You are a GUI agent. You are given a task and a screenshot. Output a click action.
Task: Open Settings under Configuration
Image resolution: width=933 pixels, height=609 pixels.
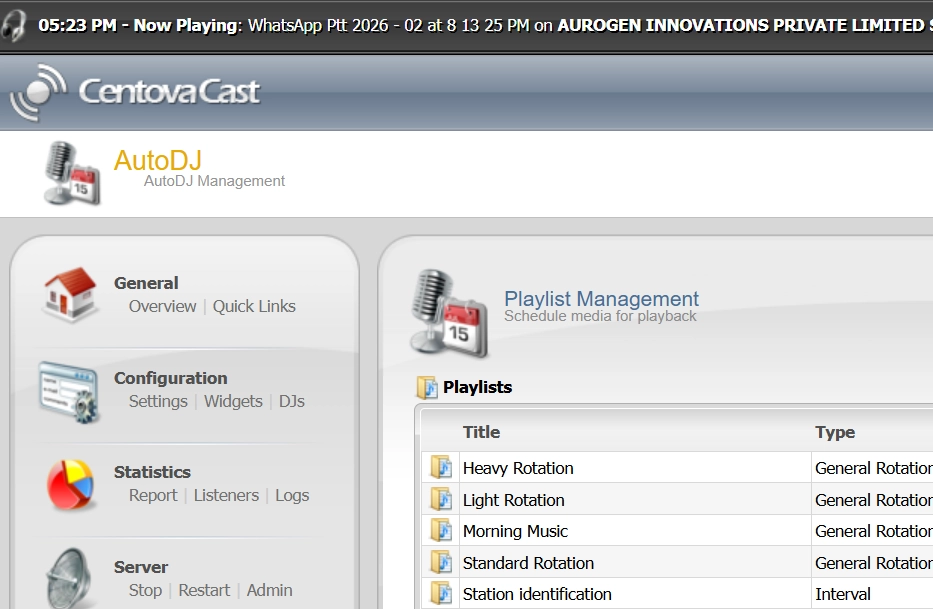coord(158,401)
